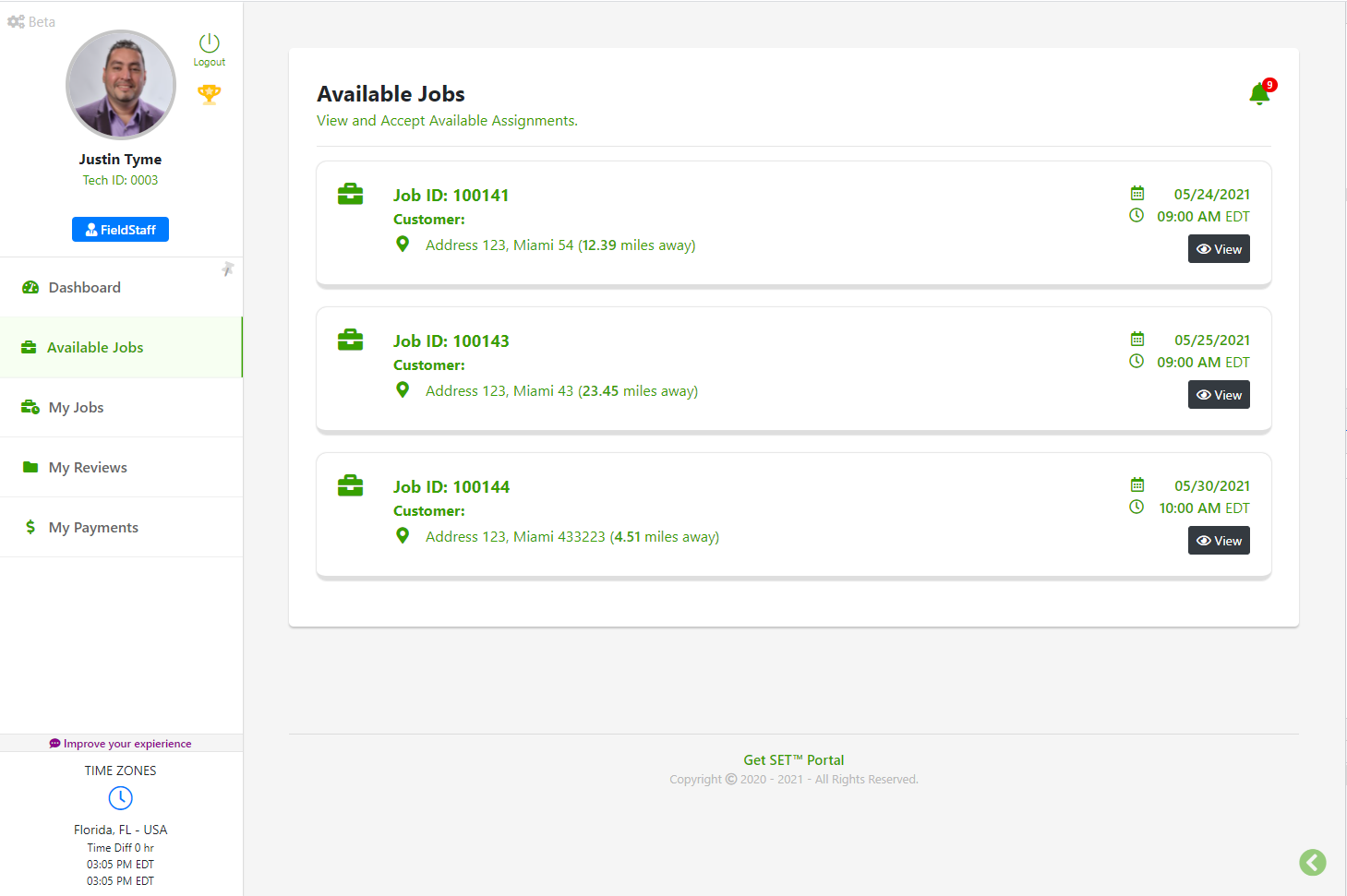
Task: Click the Beta gears icon
Action: 16,21
